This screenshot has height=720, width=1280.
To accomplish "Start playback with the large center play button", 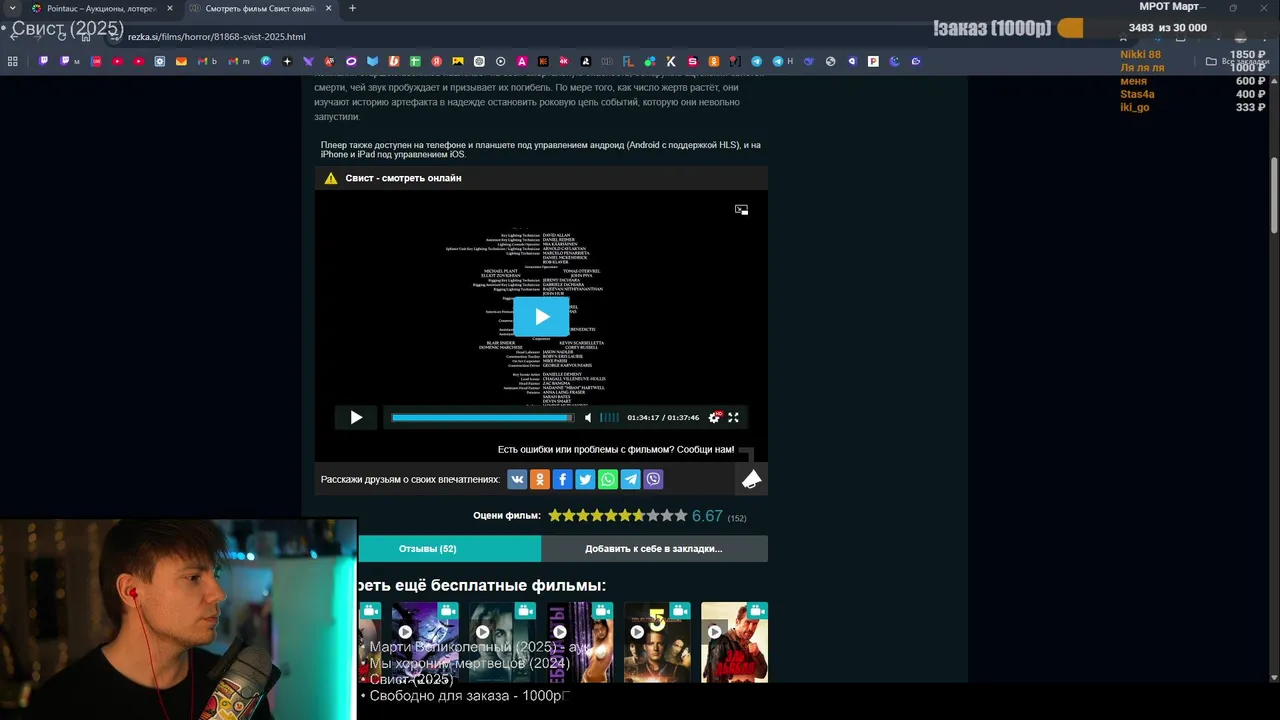I will pyautogui.click(x=541, y=317).
